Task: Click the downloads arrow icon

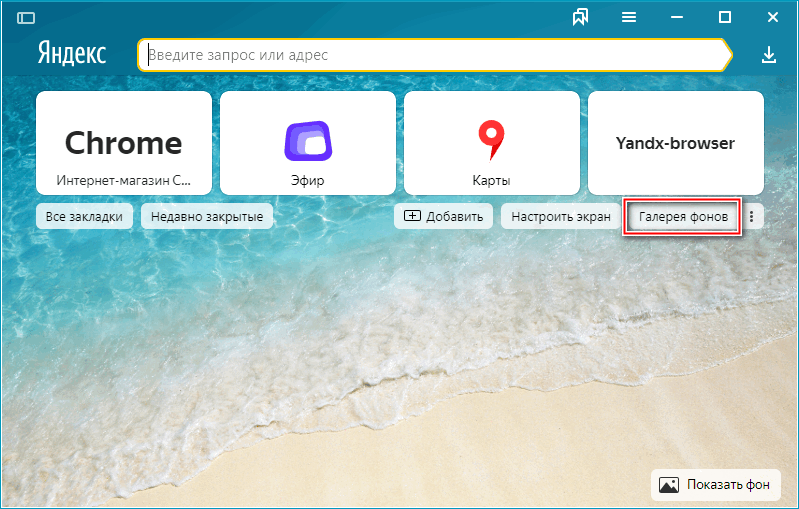Action: (768, 54)
